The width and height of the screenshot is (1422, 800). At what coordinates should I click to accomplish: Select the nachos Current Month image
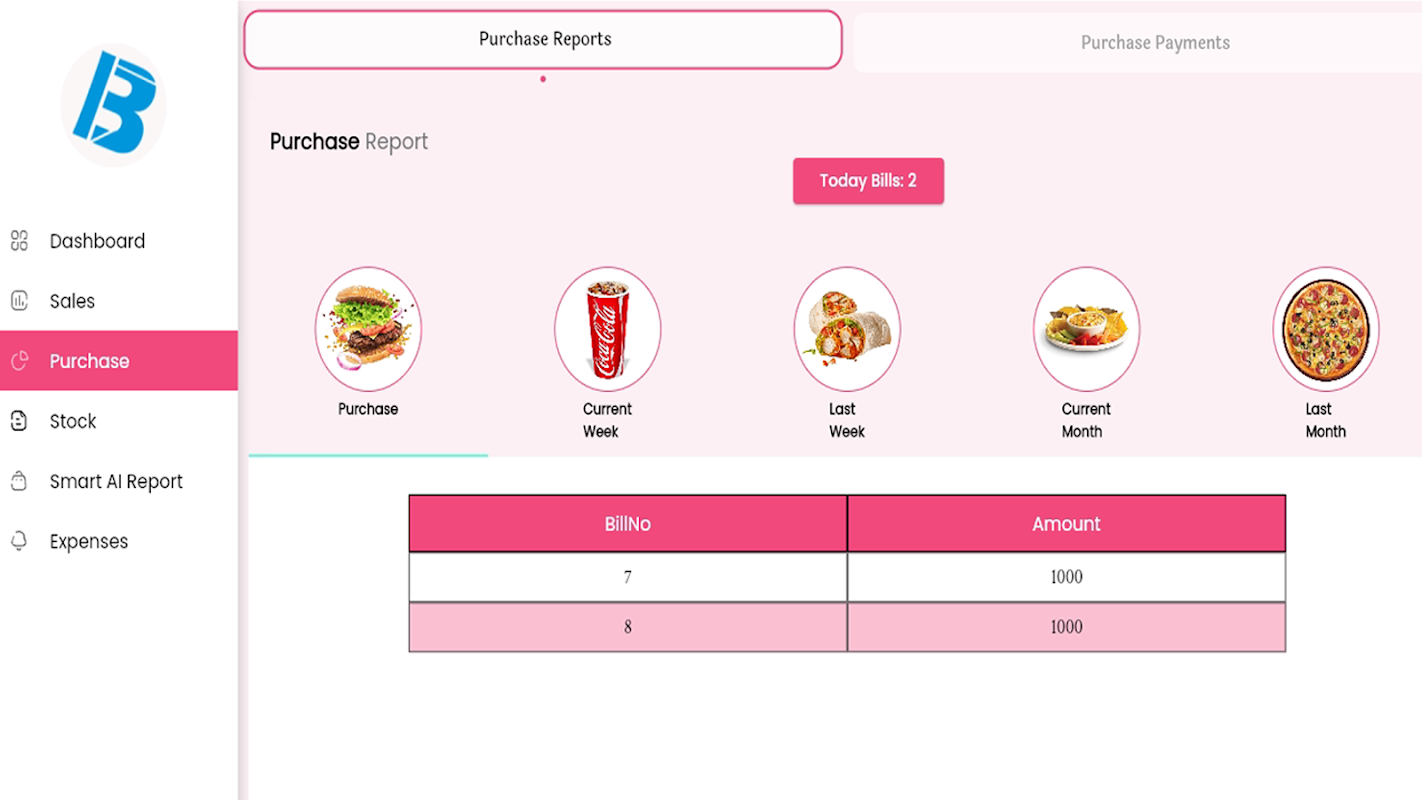tap(1086, 329)
